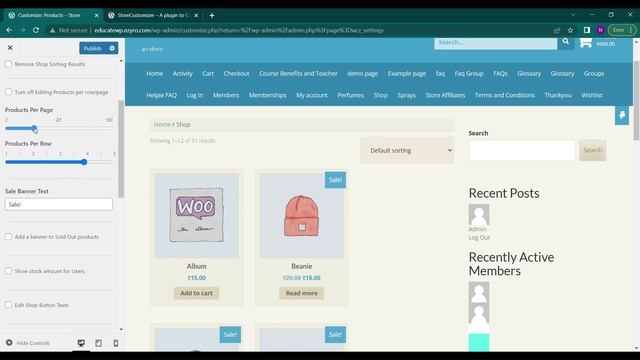
Task: Open the Home menu item
Action: pos(155,73)
